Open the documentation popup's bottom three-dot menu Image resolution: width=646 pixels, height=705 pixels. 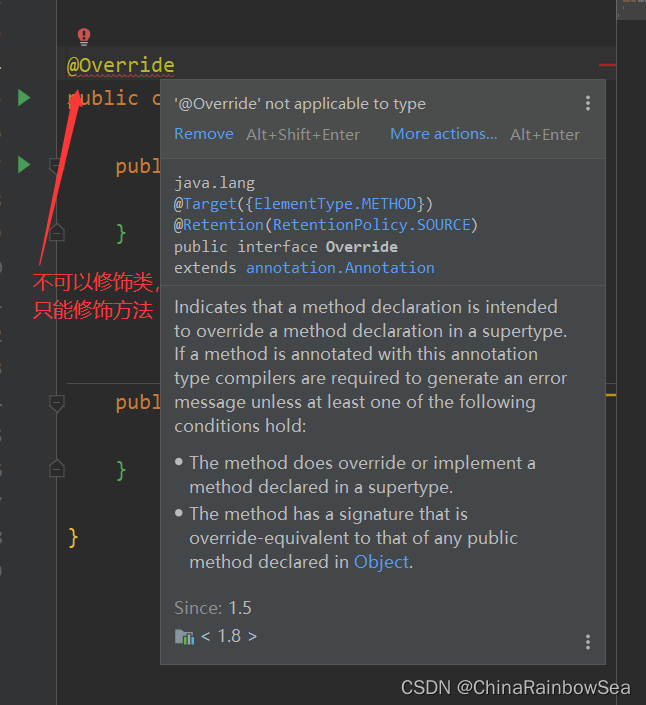pos(588,642)
